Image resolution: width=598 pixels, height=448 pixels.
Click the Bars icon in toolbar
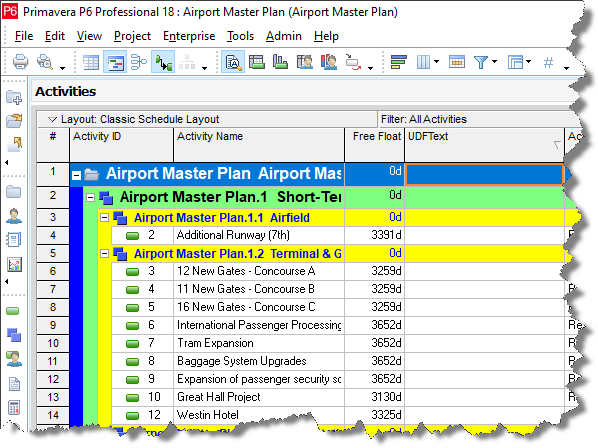click(399, 62)
